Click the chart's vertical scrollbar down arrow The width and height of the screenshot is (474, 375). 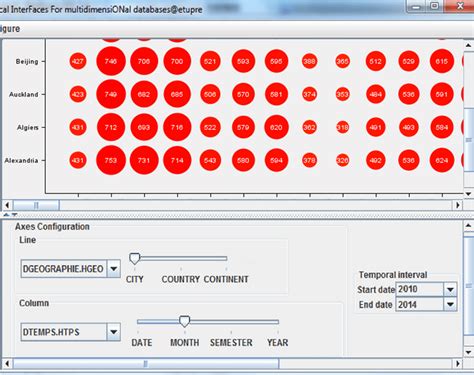[468, 194]
